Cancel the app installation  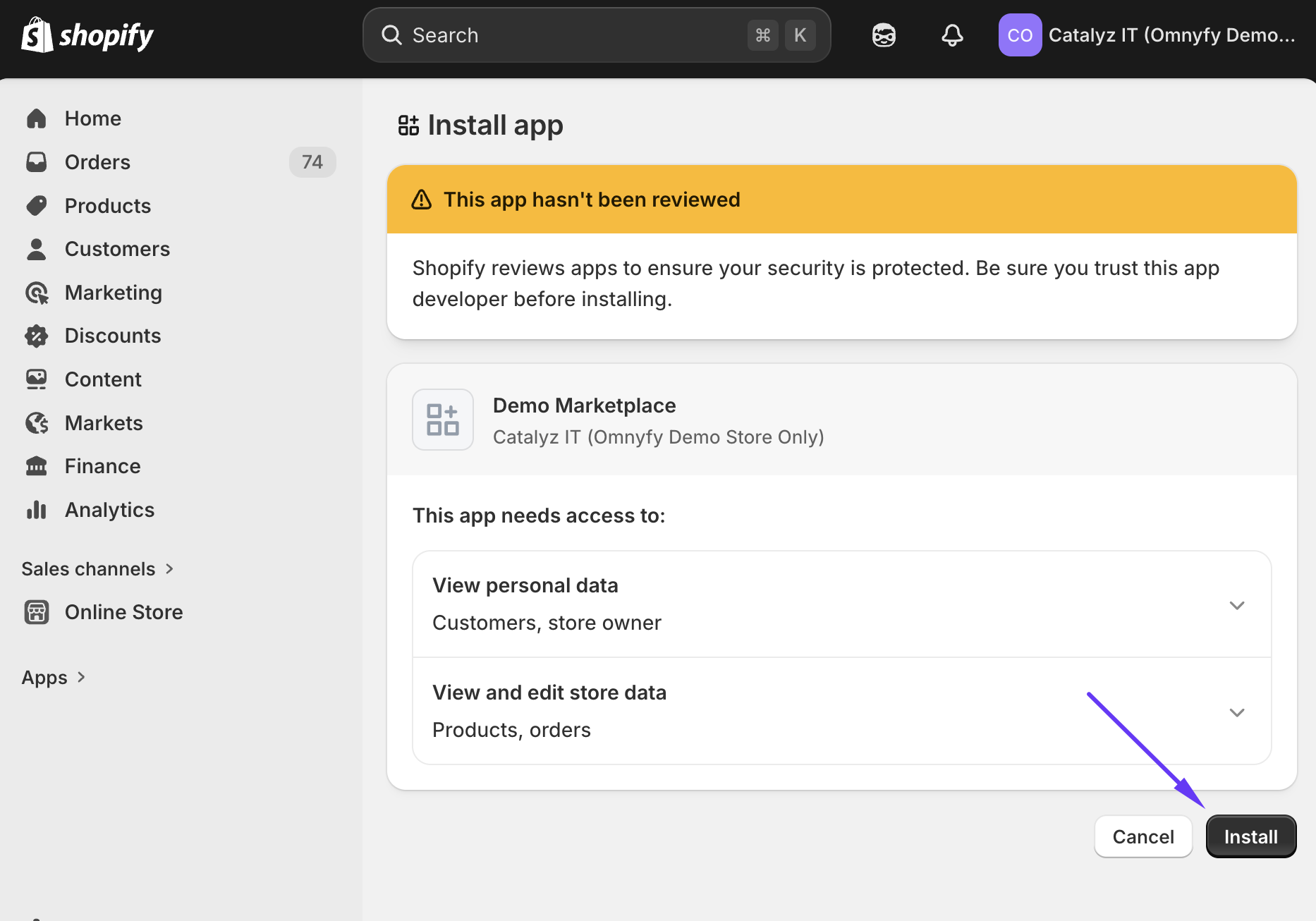click(1143, 837)
